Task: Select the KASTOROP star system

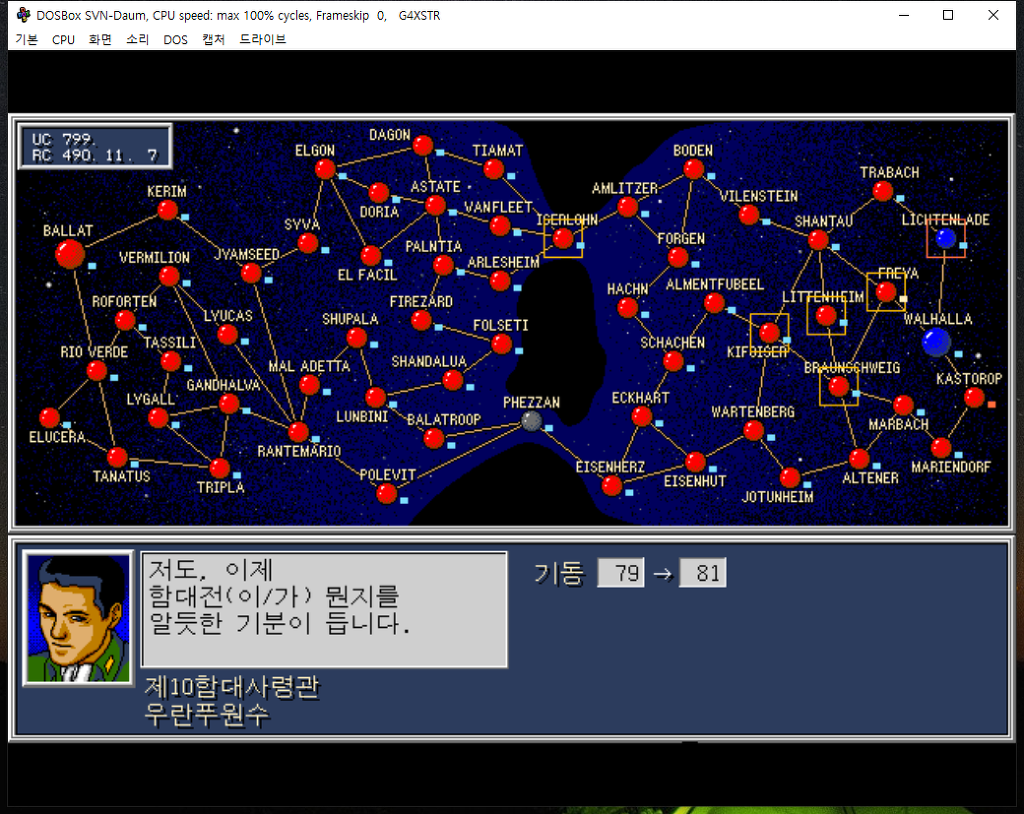Action: tap(974, 397)
